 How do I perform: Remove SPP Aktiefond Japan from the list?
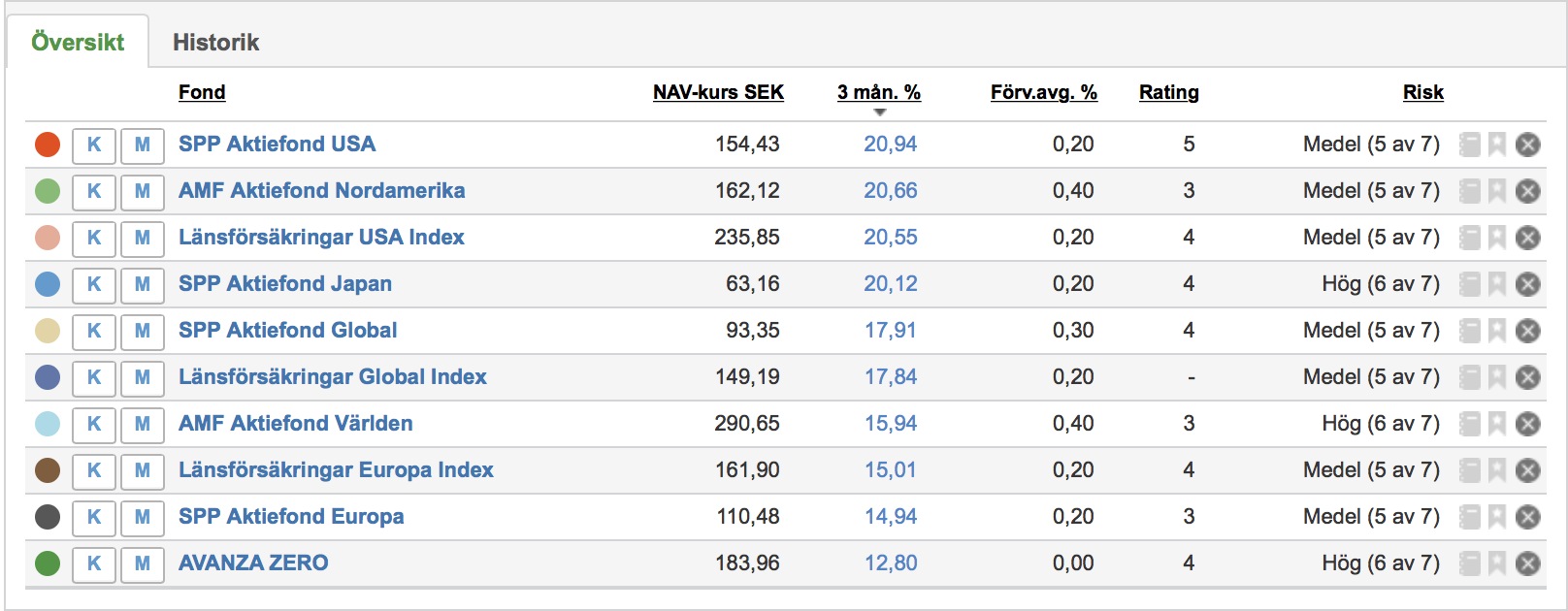pyautogui.click(x=1528, y=284)
